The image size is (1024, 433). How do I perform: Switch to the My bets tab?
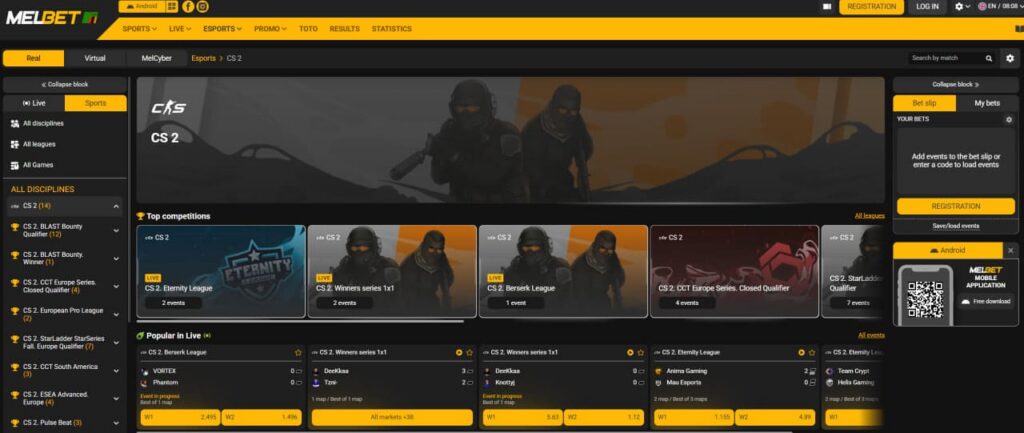pos(987,103)
